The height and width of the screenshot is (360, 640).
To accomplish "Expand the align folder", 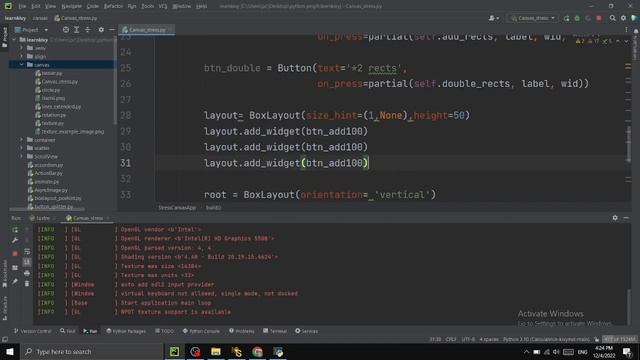I will 22,56.
